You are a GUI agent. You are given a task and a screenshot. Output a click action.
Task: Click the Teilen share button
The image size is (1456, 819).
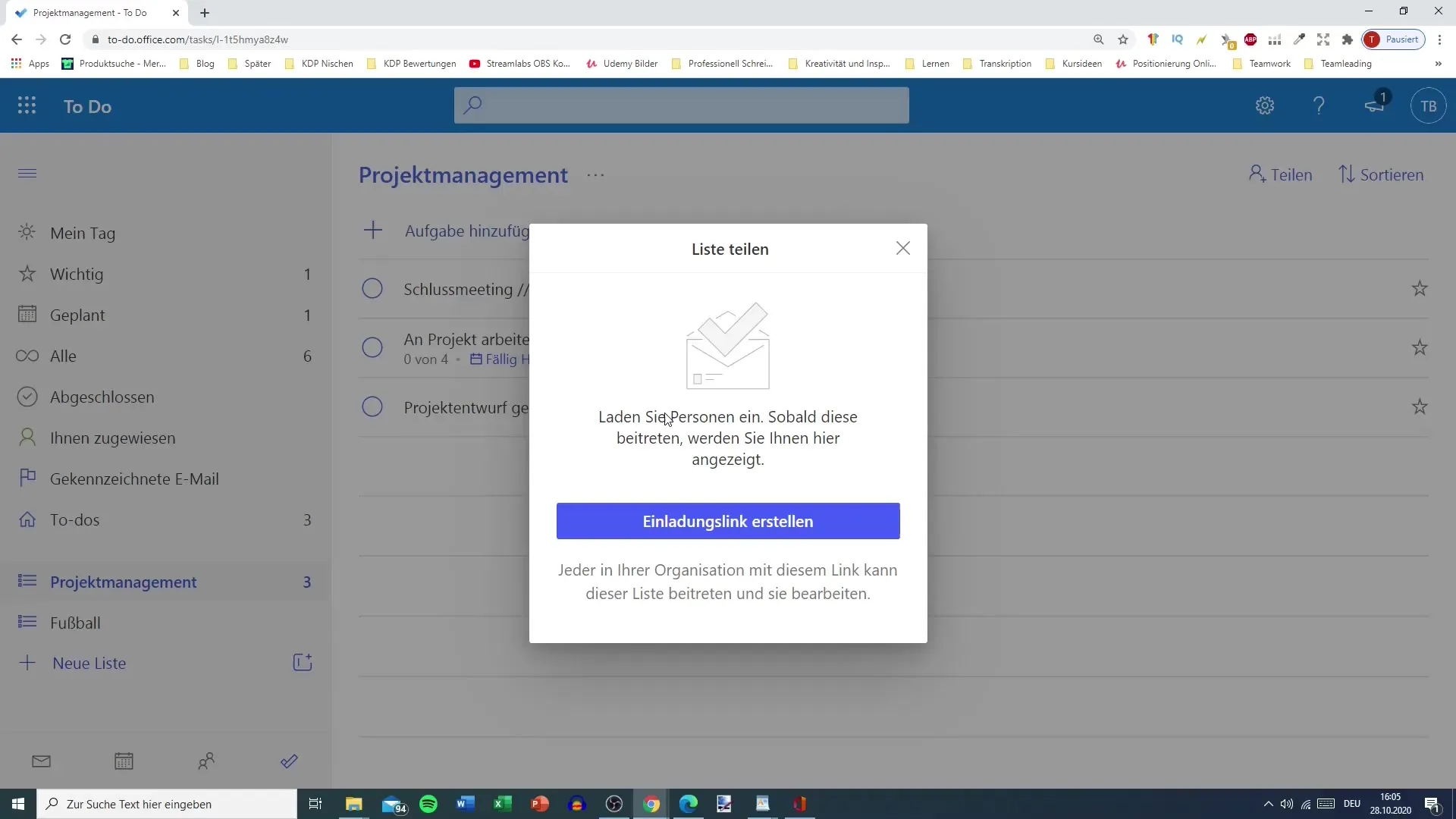coord(1280,174)
